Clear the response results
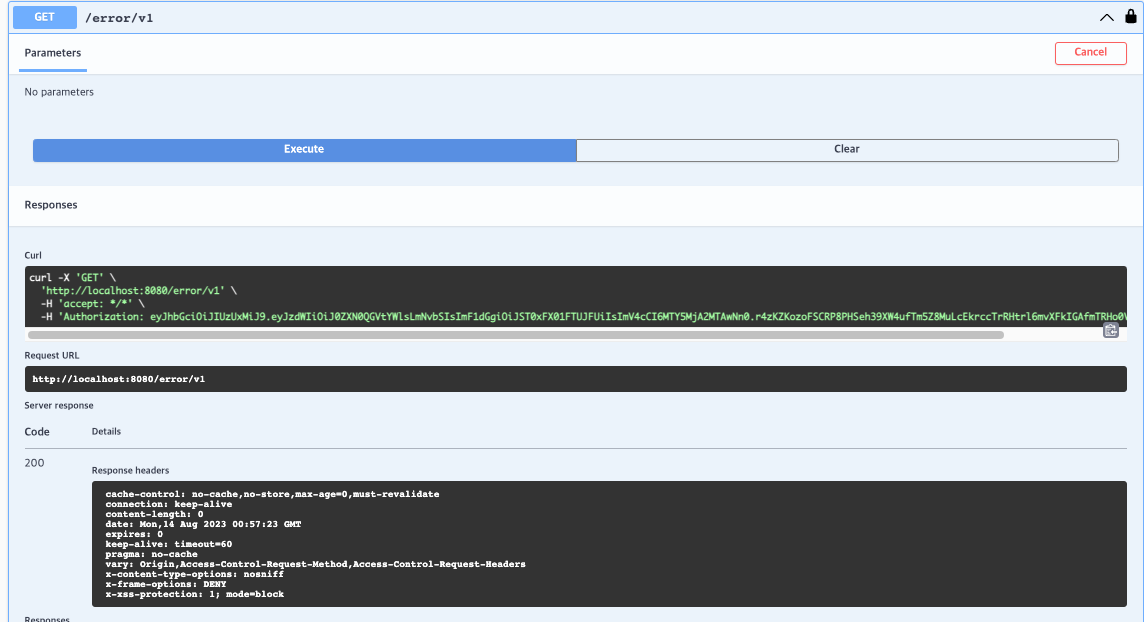This screenshot has width=1144, height=622. coord(847,149)
